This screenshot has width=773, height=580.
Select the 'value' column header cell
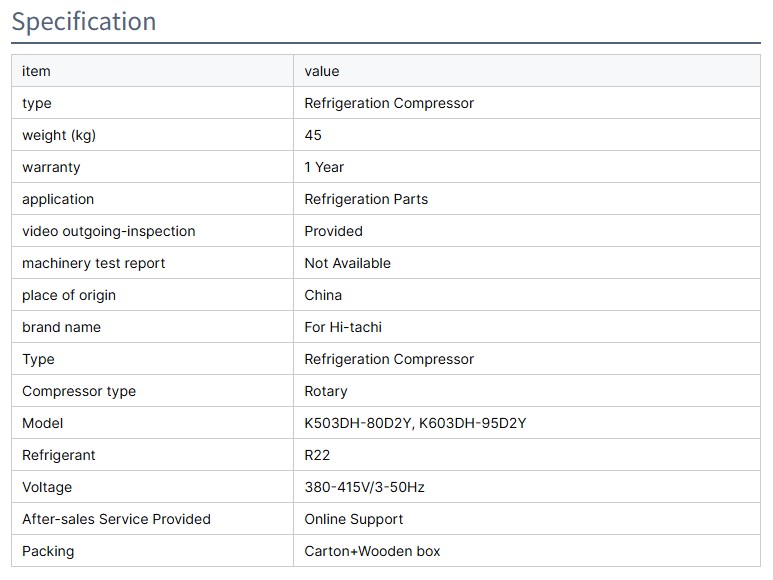(x=322, y=71)
